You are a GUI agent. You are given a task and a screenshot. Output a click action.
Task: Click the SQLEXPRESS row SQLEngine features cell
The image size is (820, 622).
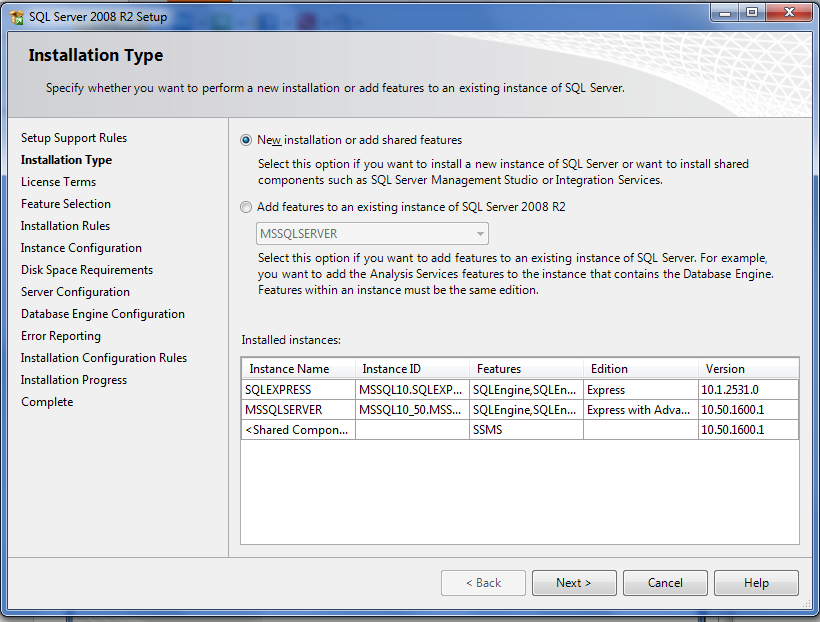[x=526, y=390]
